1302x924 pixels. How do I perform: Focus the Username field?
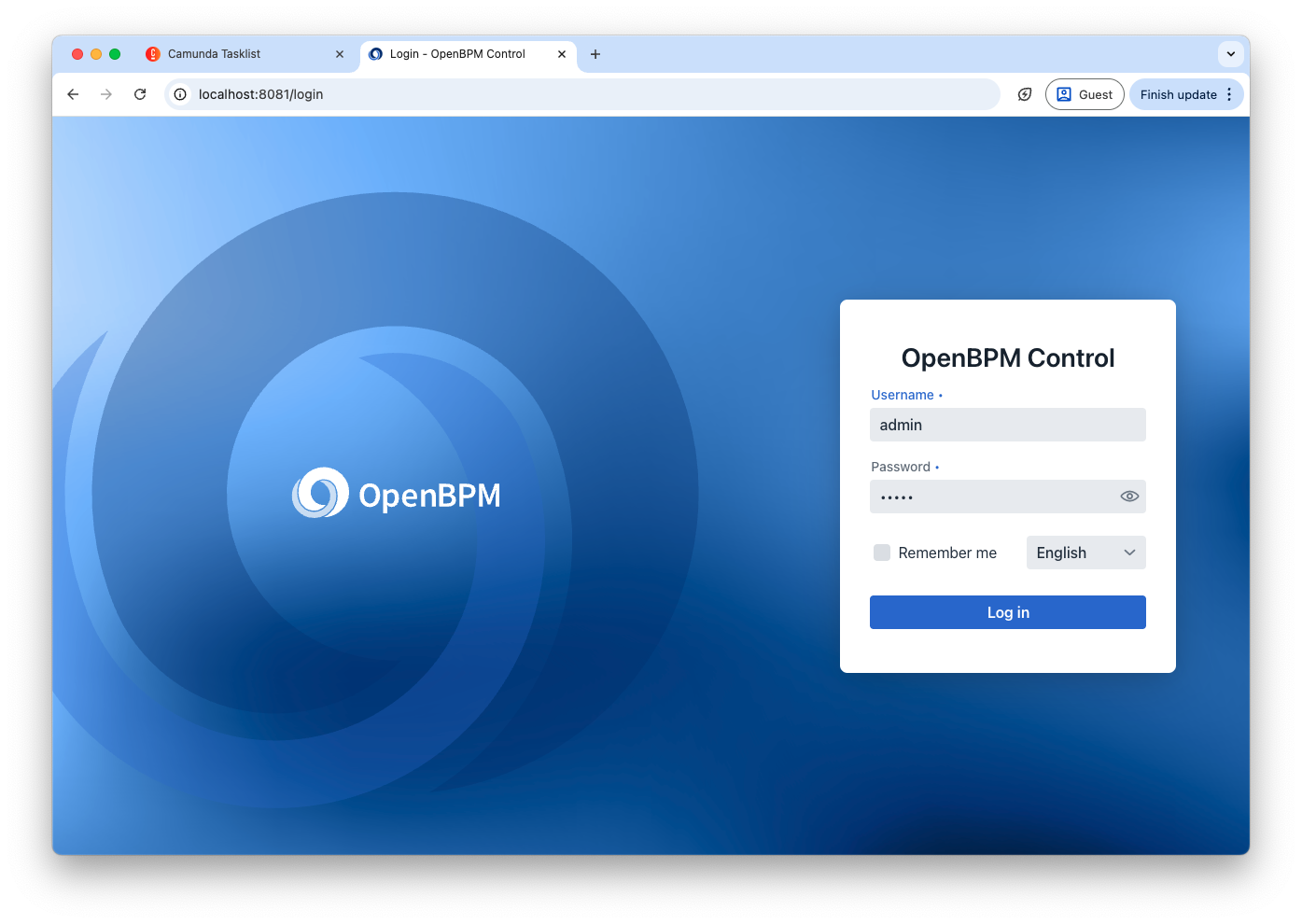tap(1008, 425)
